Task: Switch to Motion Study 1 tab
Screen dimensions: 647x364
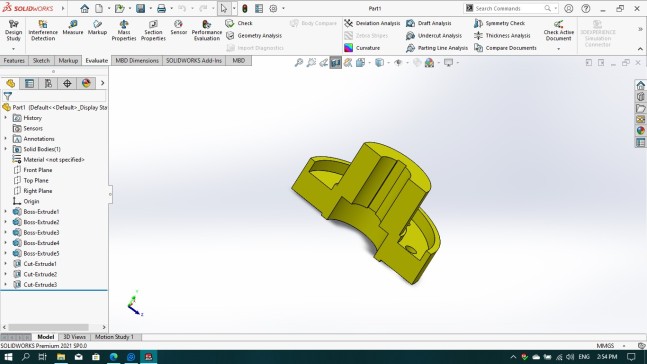Action: point(114,337)
